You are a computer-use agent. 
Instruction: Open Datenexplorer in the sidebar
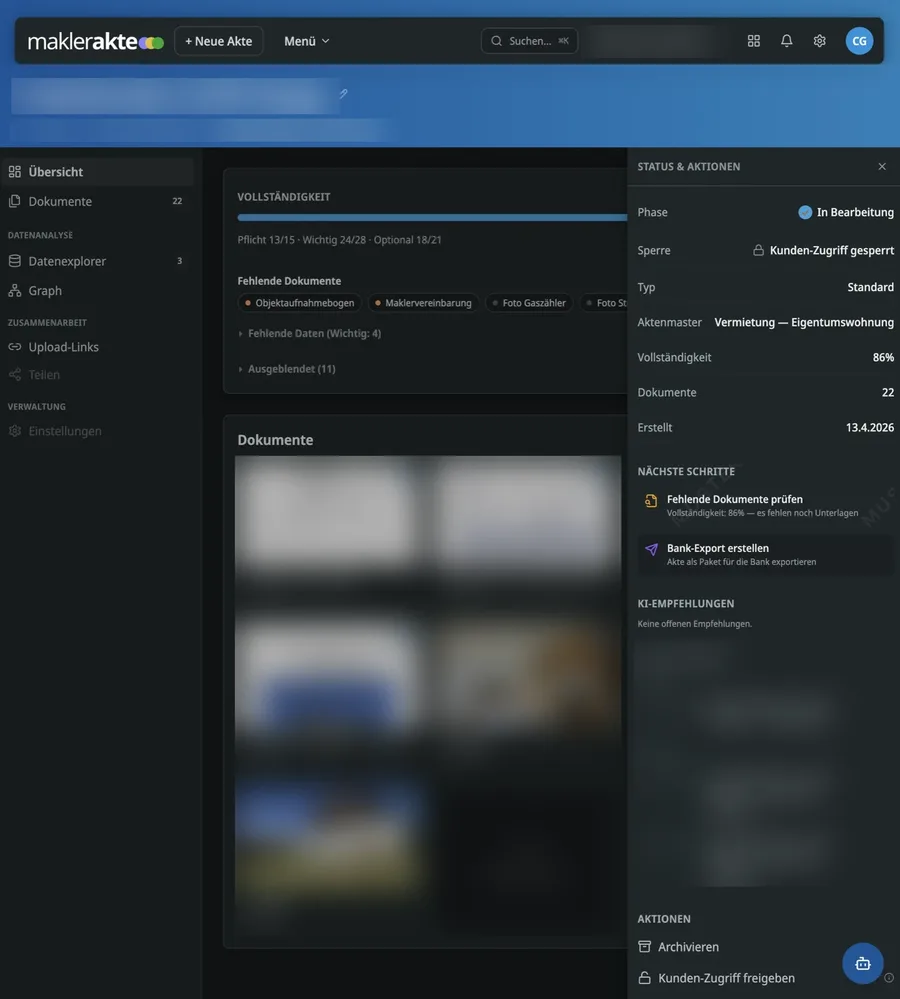[x=97, y=261]
